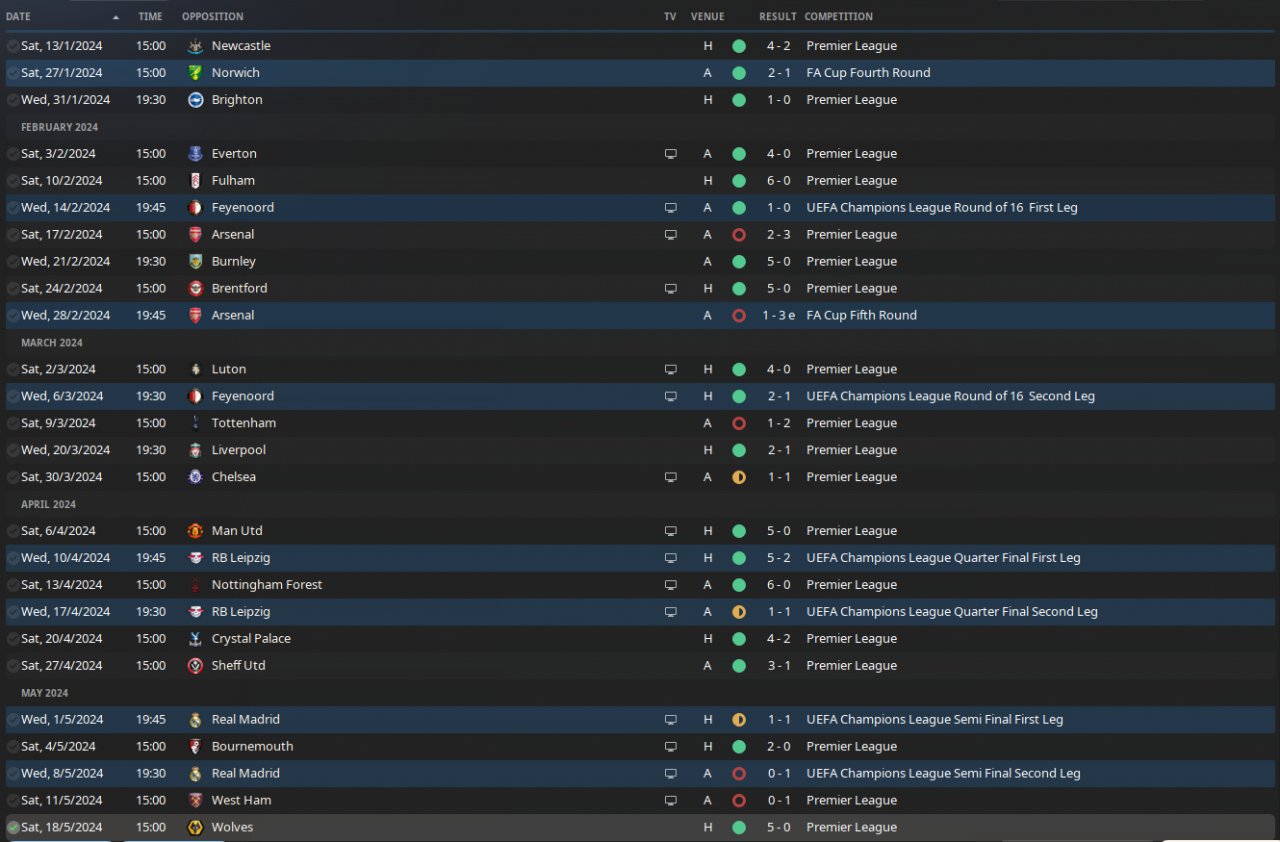
Task: Click the Newcastle club badge icon
Action: pos(195,46)
